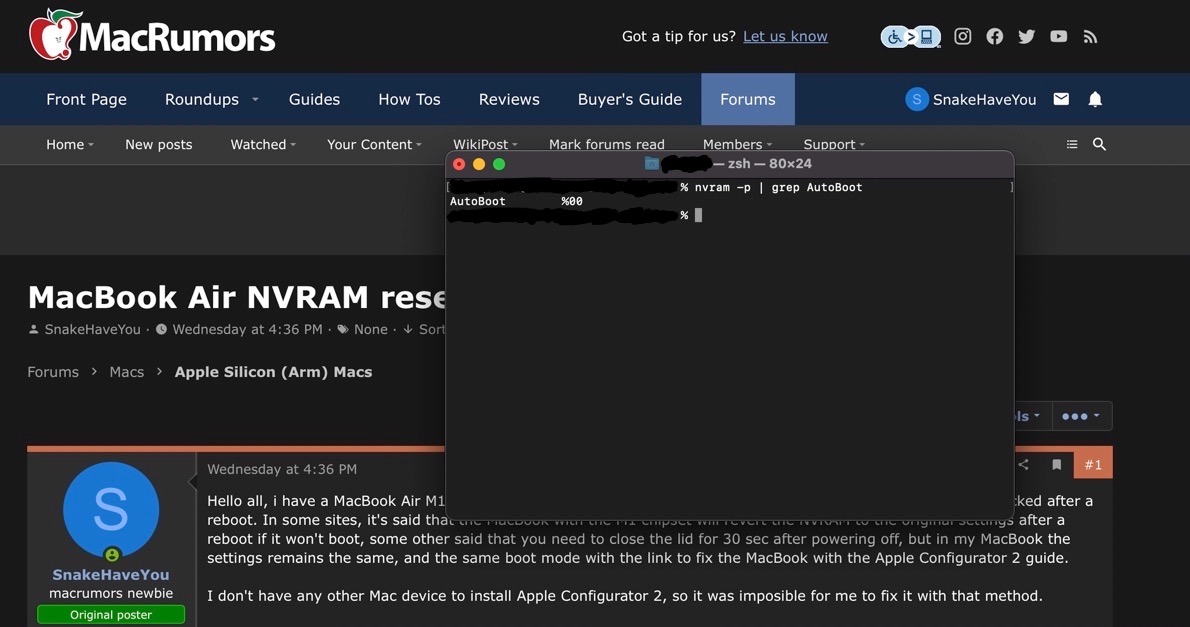
Task: Open the Guides section
Action: [x=314, y=99]
